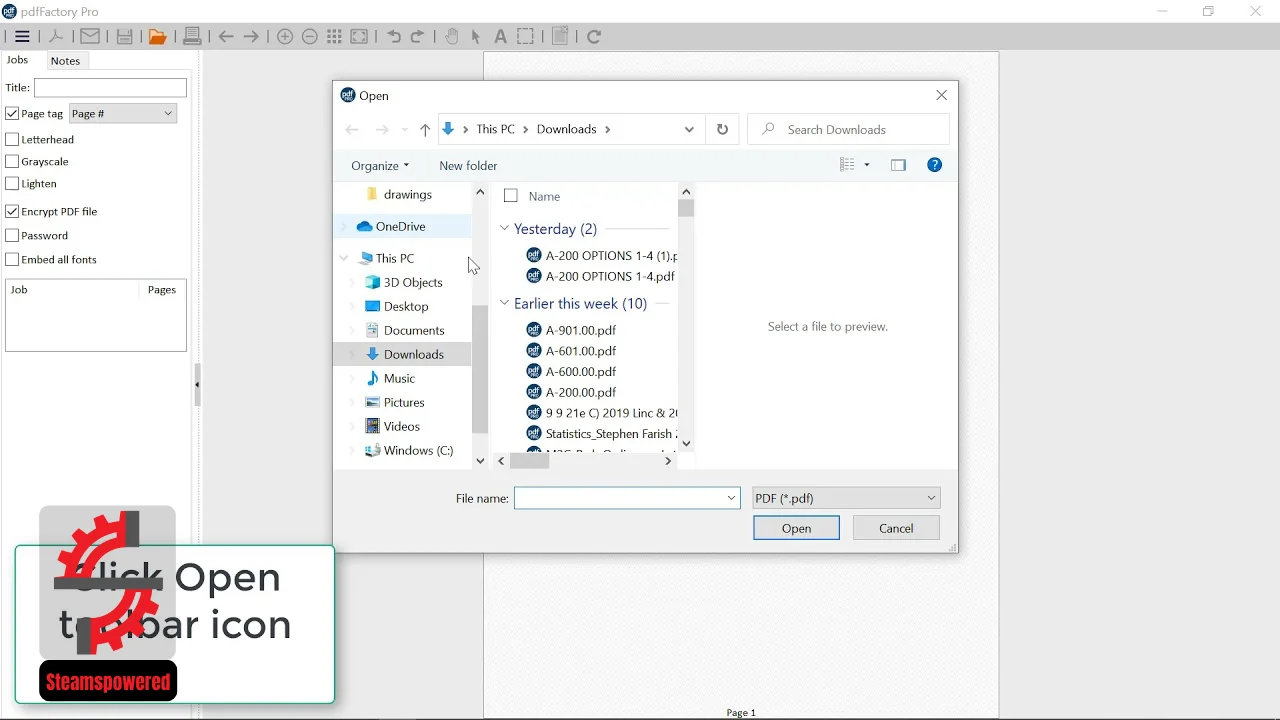Select Documents in the navigation tree
Image resolution: width=1280 pixels, height=720 pixels.
(414, 331)
